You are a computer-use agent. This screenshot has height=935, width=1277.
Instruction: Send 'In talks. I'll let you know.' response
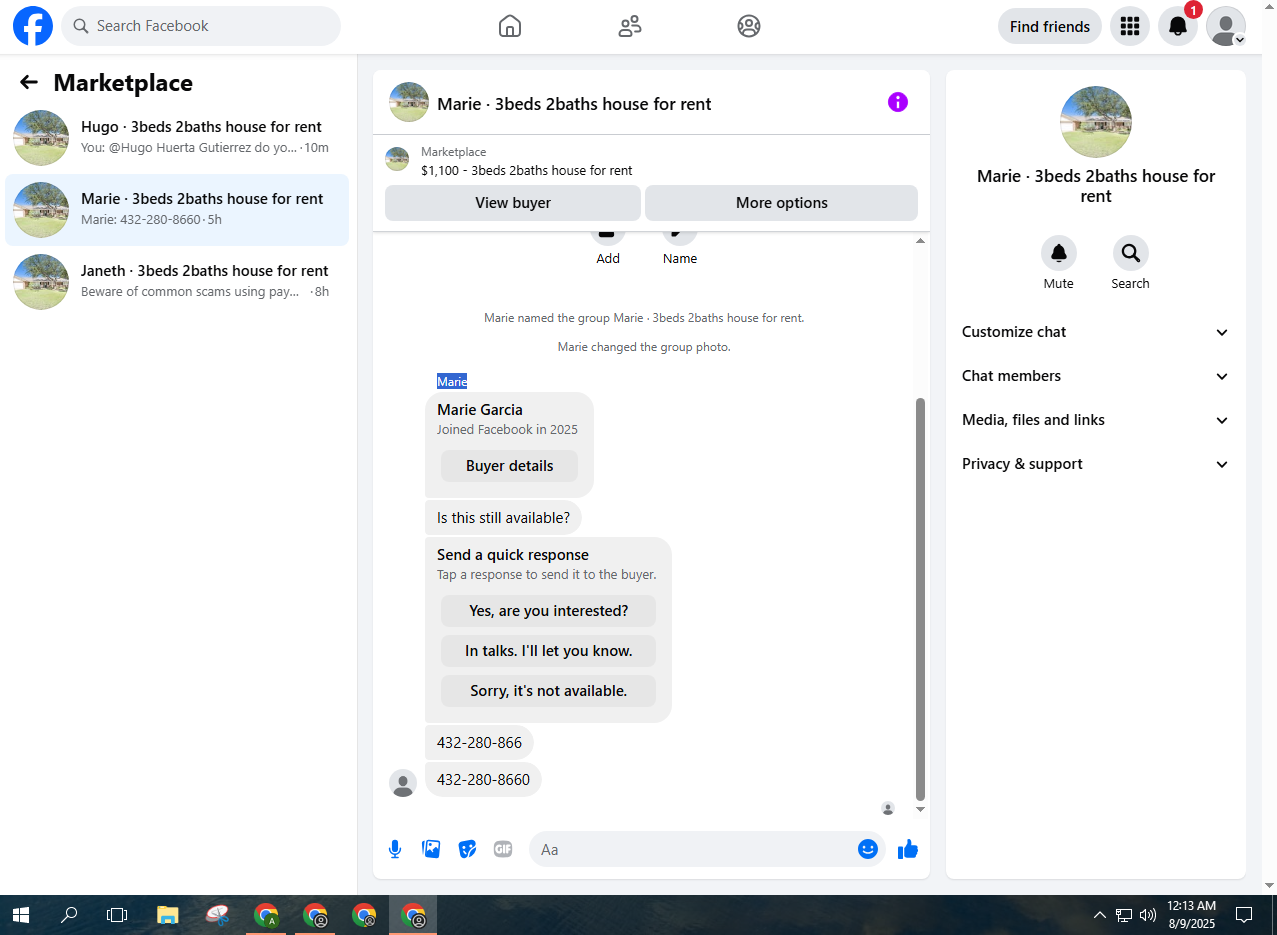tap(548, 651)
